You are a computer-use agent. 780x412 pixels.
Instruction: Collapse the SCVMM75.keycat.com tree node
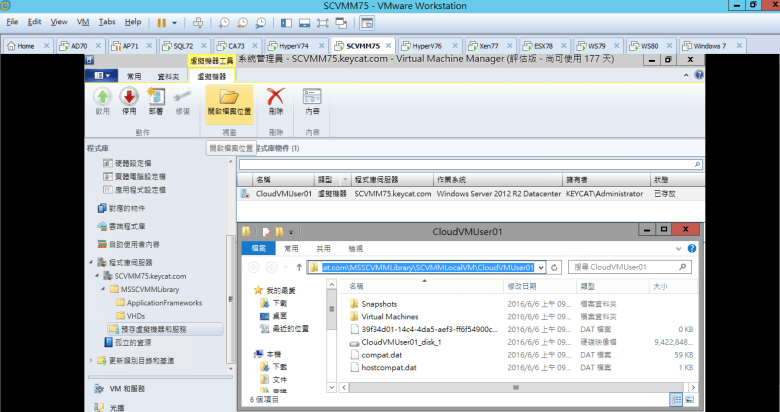tap(97, 275)
